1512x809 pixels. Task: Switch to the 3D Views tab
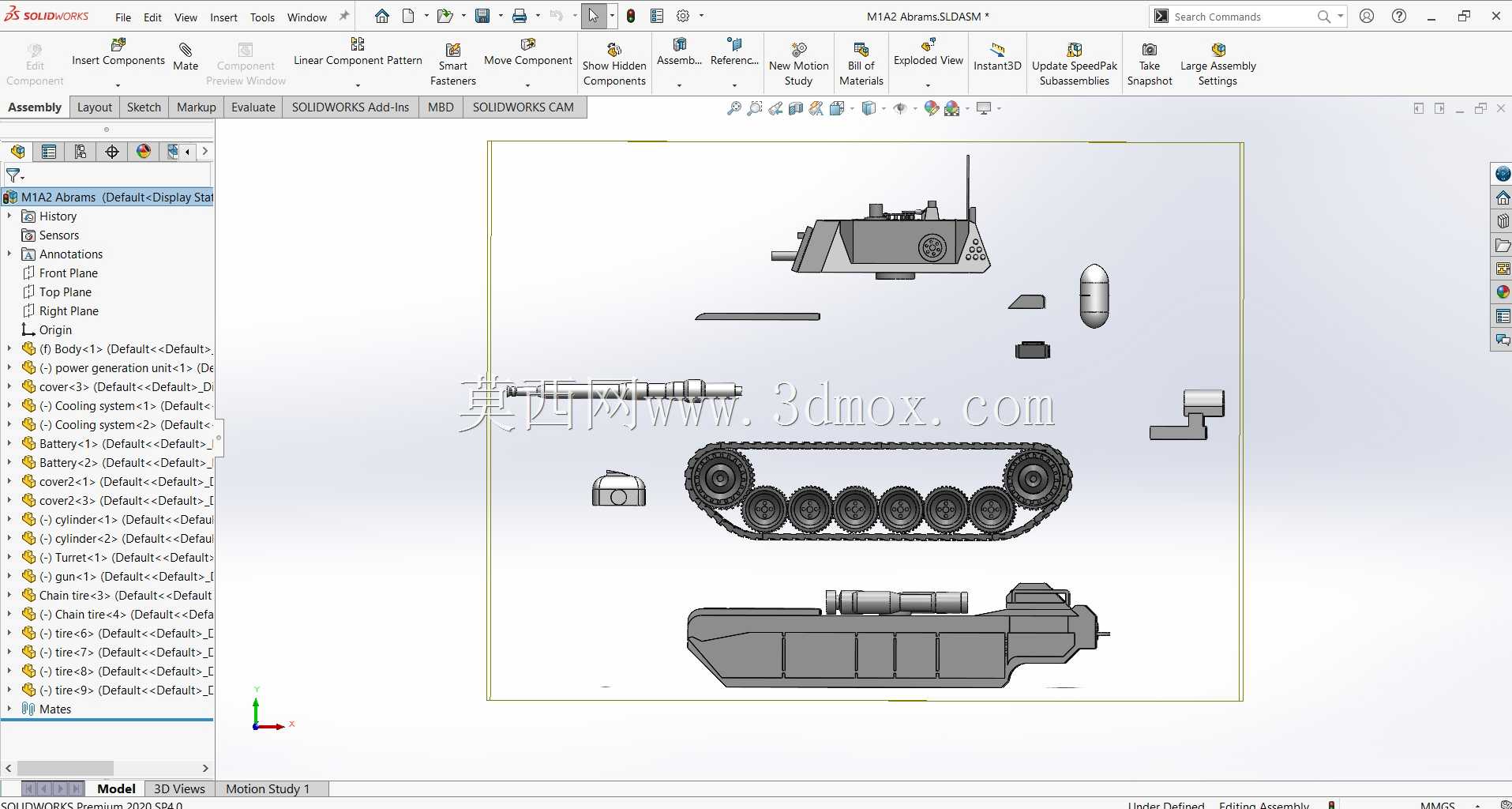(179, 788)
